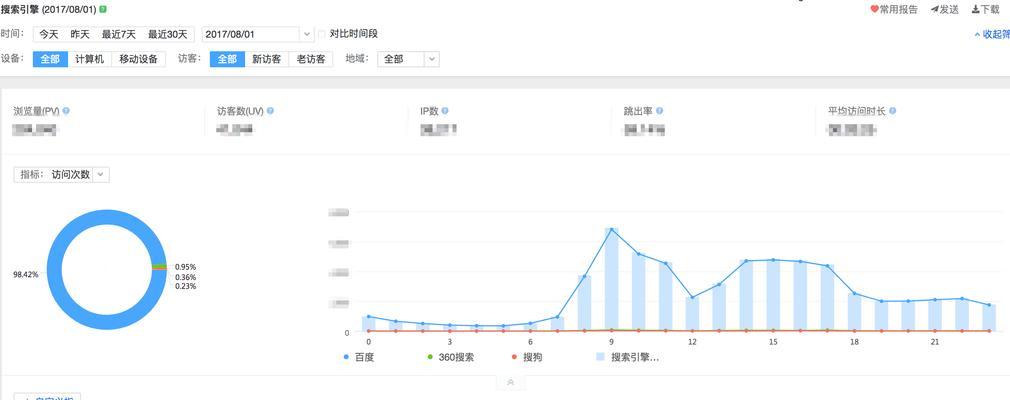This screenshot has height=400, width=1010.
Task: Click the 0.36% donut label
Action: pos(186,278)
